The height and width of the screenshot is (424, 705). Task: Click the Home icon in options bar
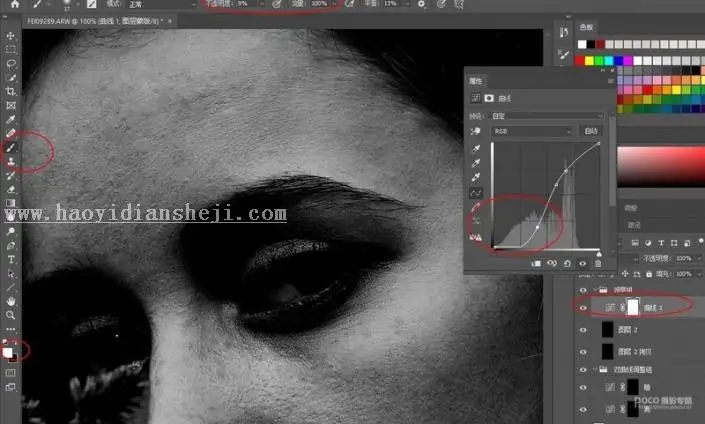tap(15, 4)
